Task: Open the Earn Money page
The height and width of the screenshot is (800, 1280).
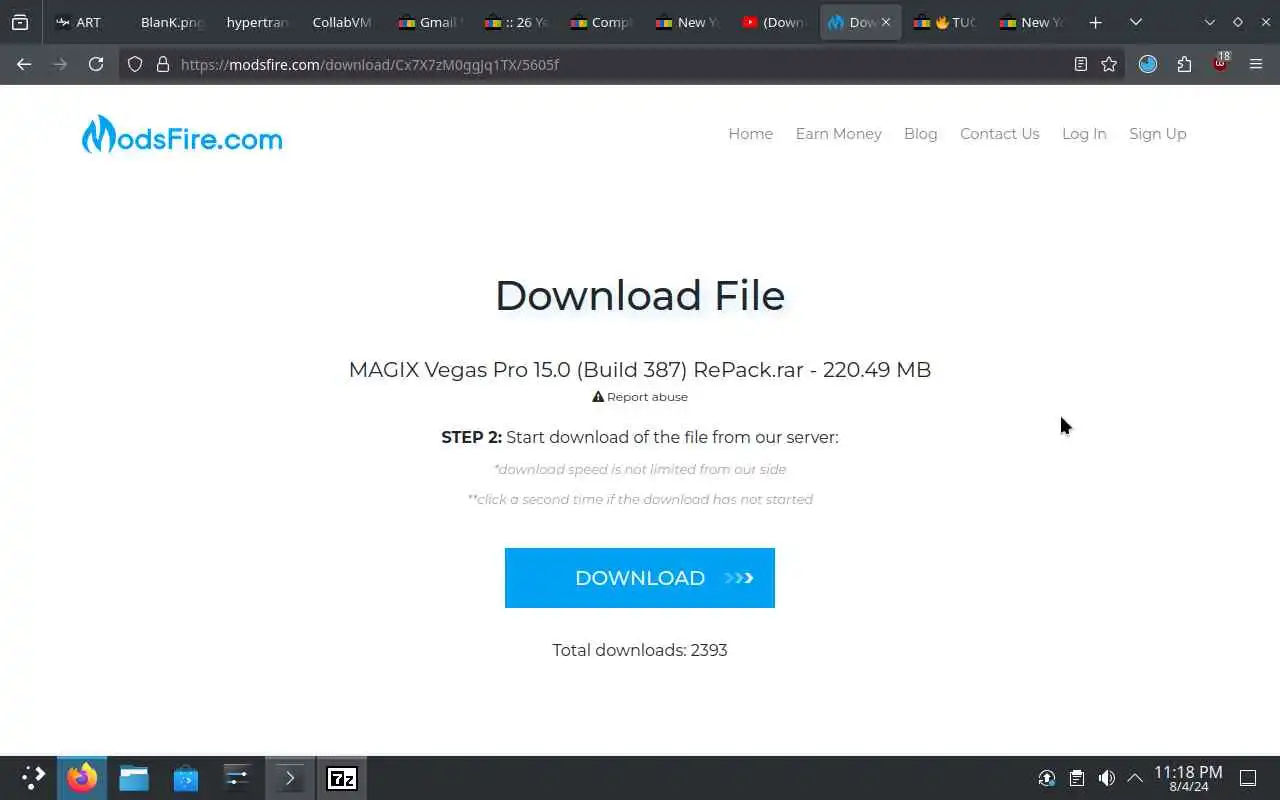Action: pyautogui.click(x=838, y=134)
